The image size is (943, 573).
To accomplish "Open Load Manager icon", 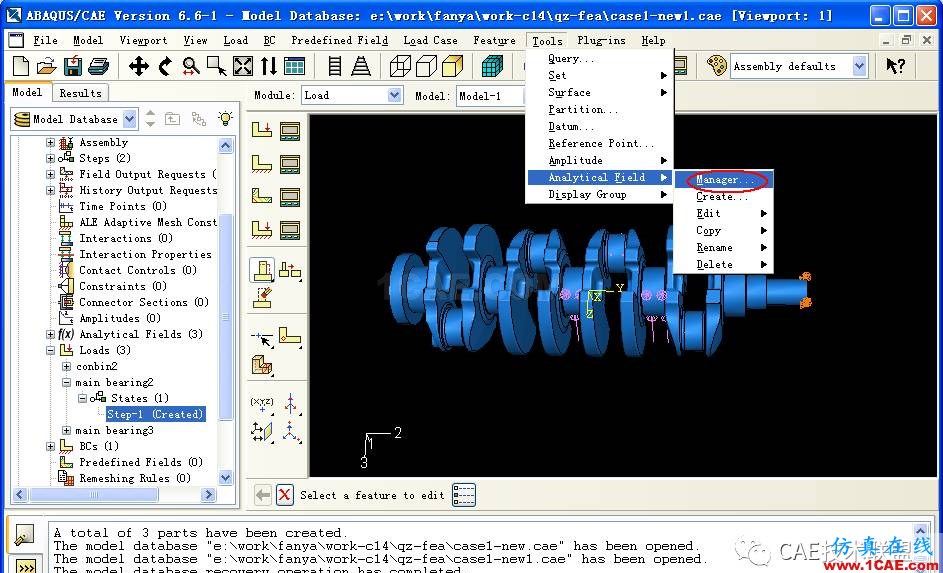I will tap(290, 130).
